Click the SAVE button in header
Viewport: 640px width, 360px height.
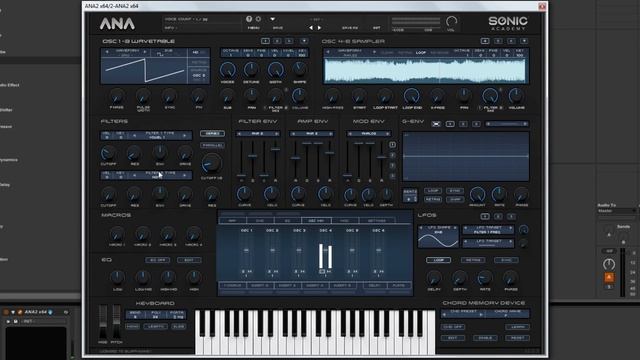(278, 28)
